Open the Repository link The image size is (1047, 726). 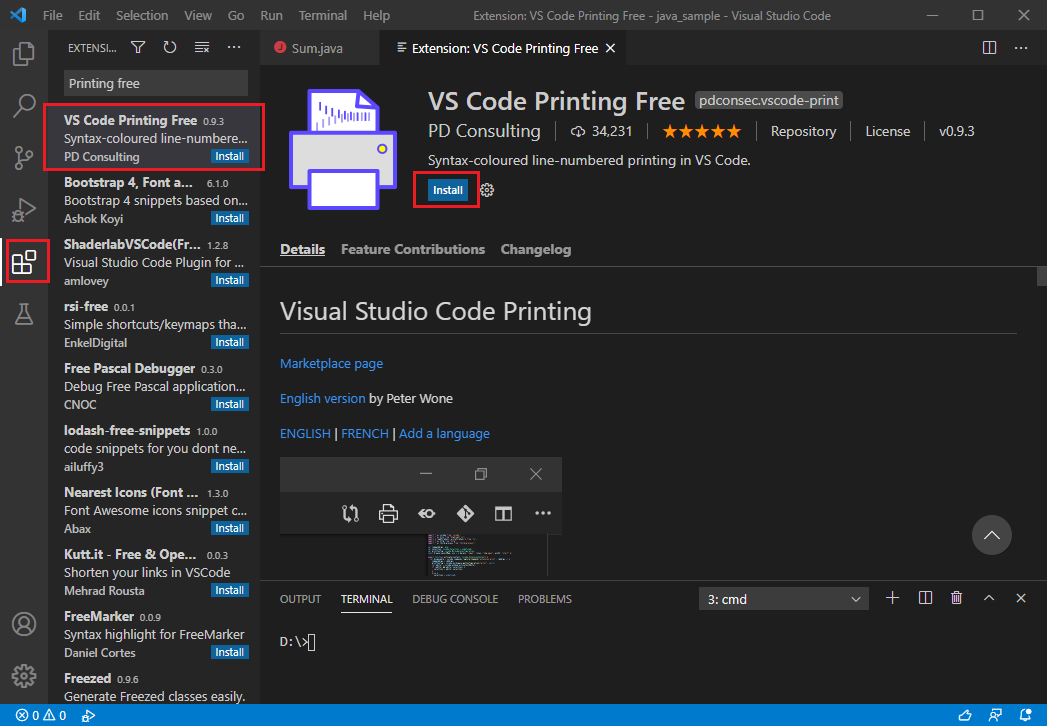(x=803, y=132)
